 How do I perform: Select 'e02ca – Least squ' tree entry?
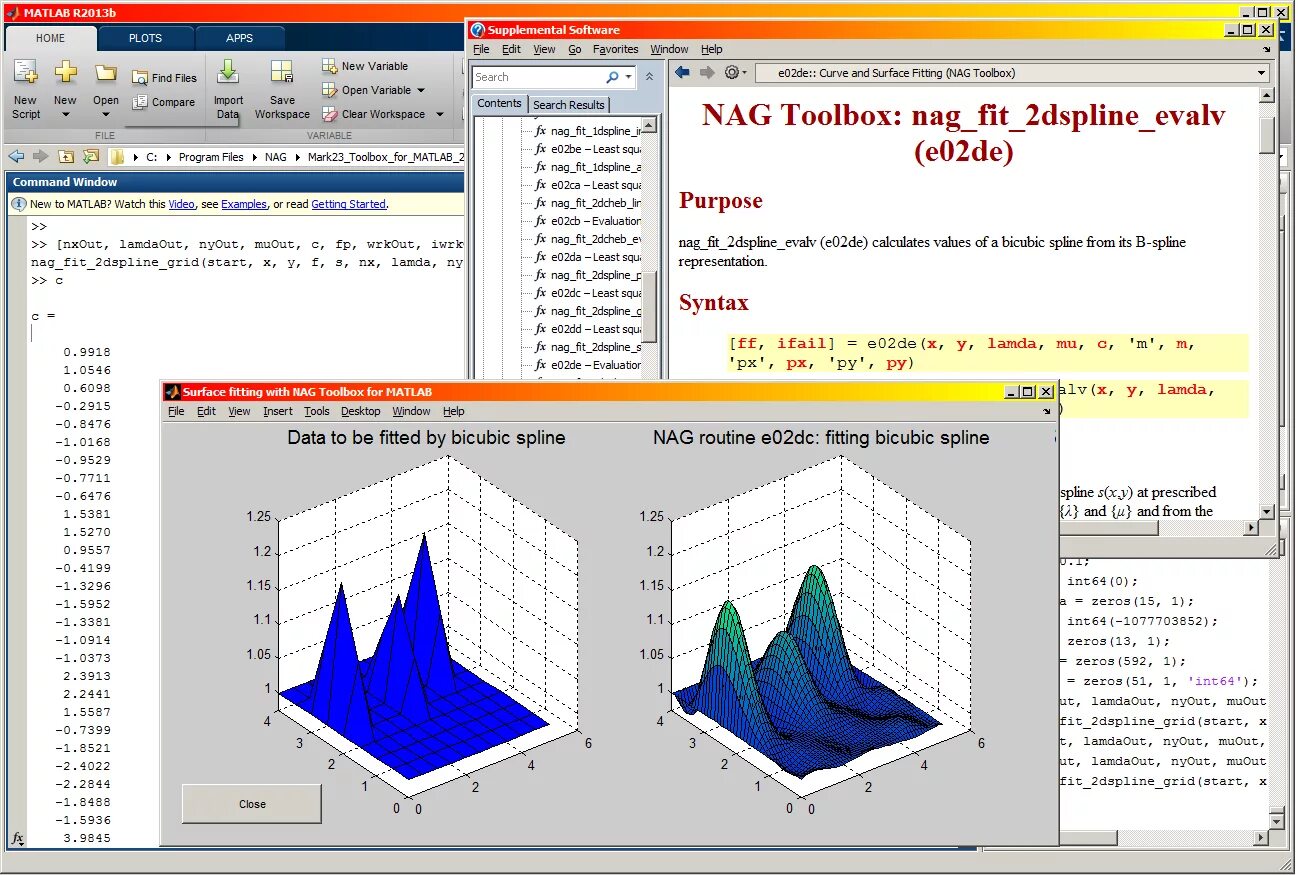tap(596, 185)
